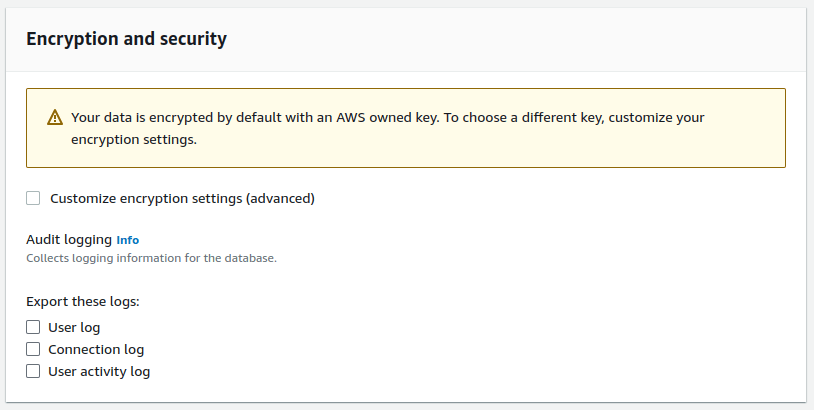
Task: Click the 'User log' label text
Action: pyautogui.click(x=74, y=327)
